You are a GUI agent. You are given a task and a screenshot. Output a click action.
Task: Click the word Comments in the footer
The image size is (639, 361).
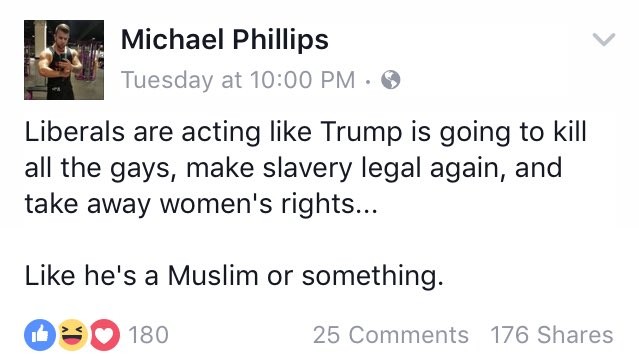409,335
